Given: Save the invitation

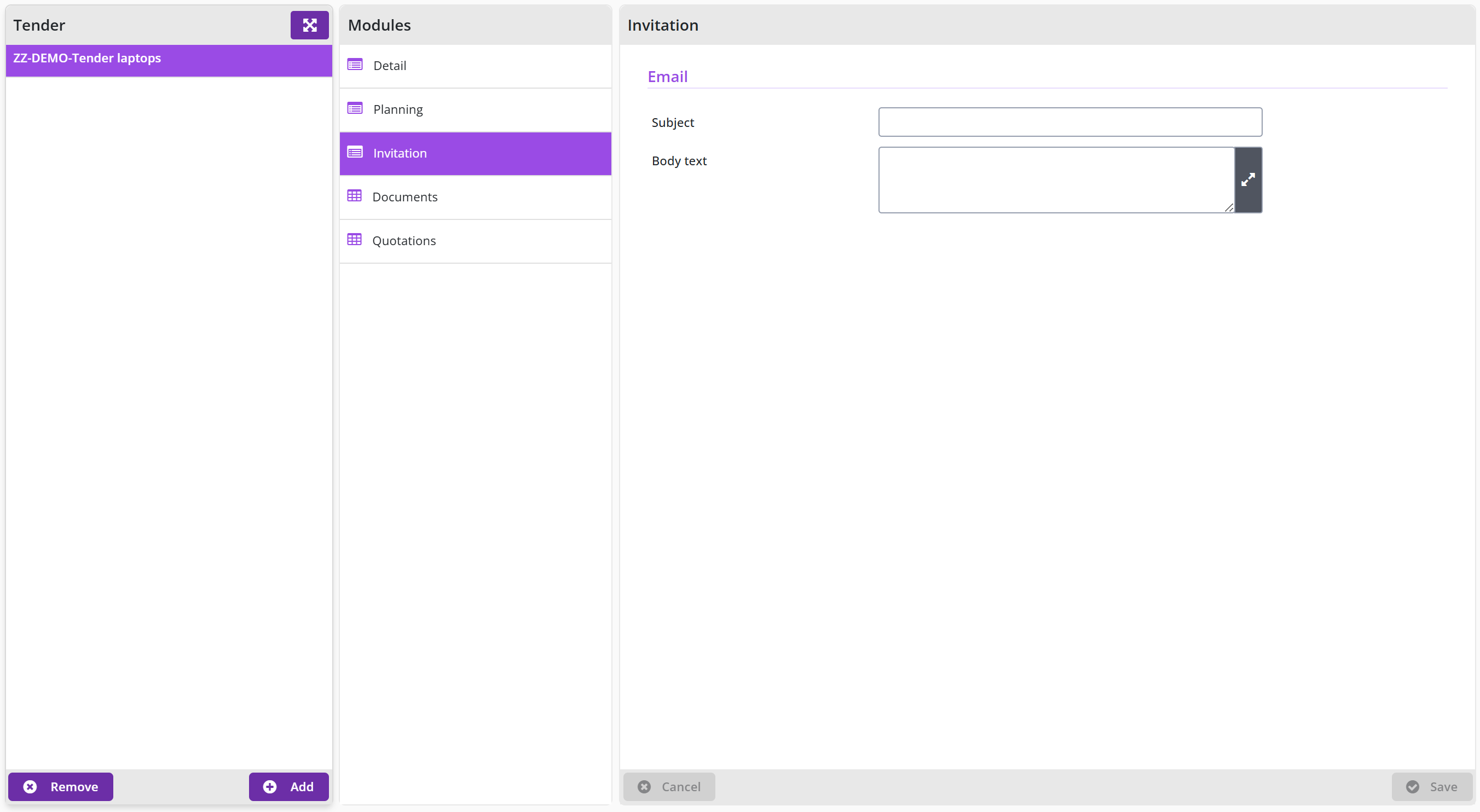Looking at the screenshot, I should point(1432,786).
